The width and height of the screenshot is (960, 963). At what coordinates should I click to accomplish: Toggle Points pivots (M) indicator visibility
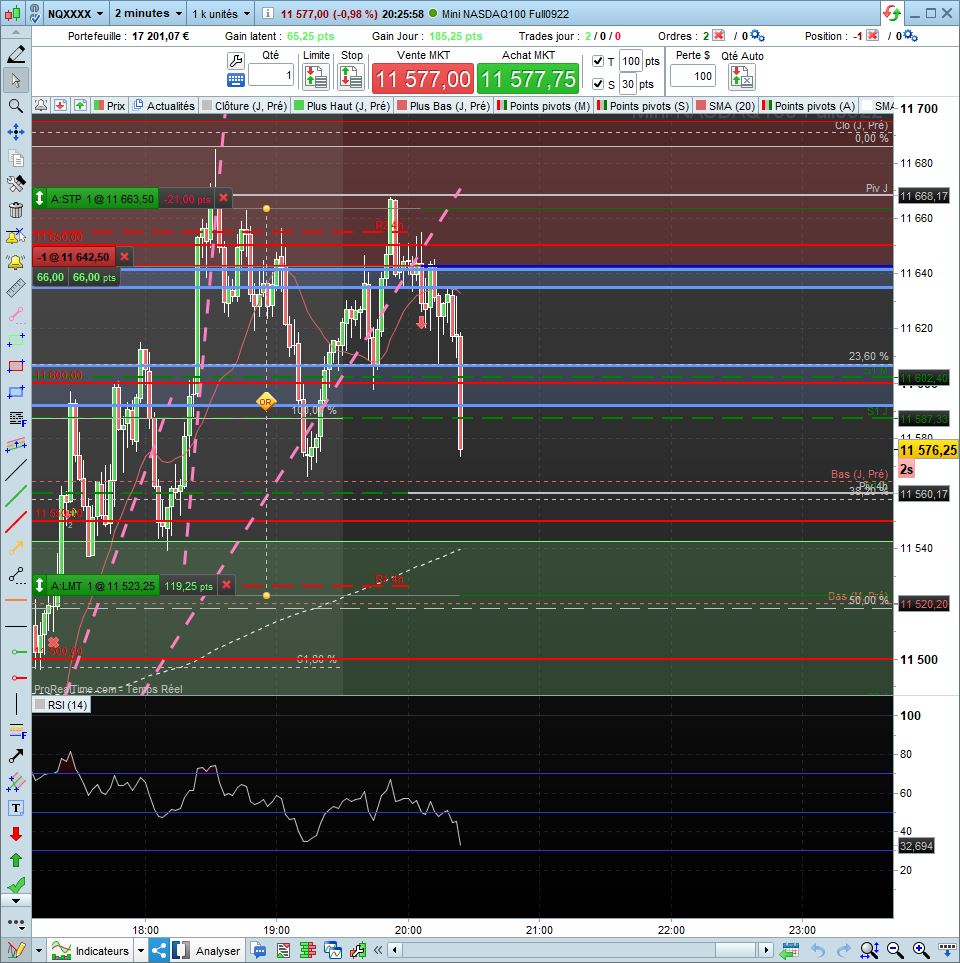pyautogui.click(x=502, y=106)
